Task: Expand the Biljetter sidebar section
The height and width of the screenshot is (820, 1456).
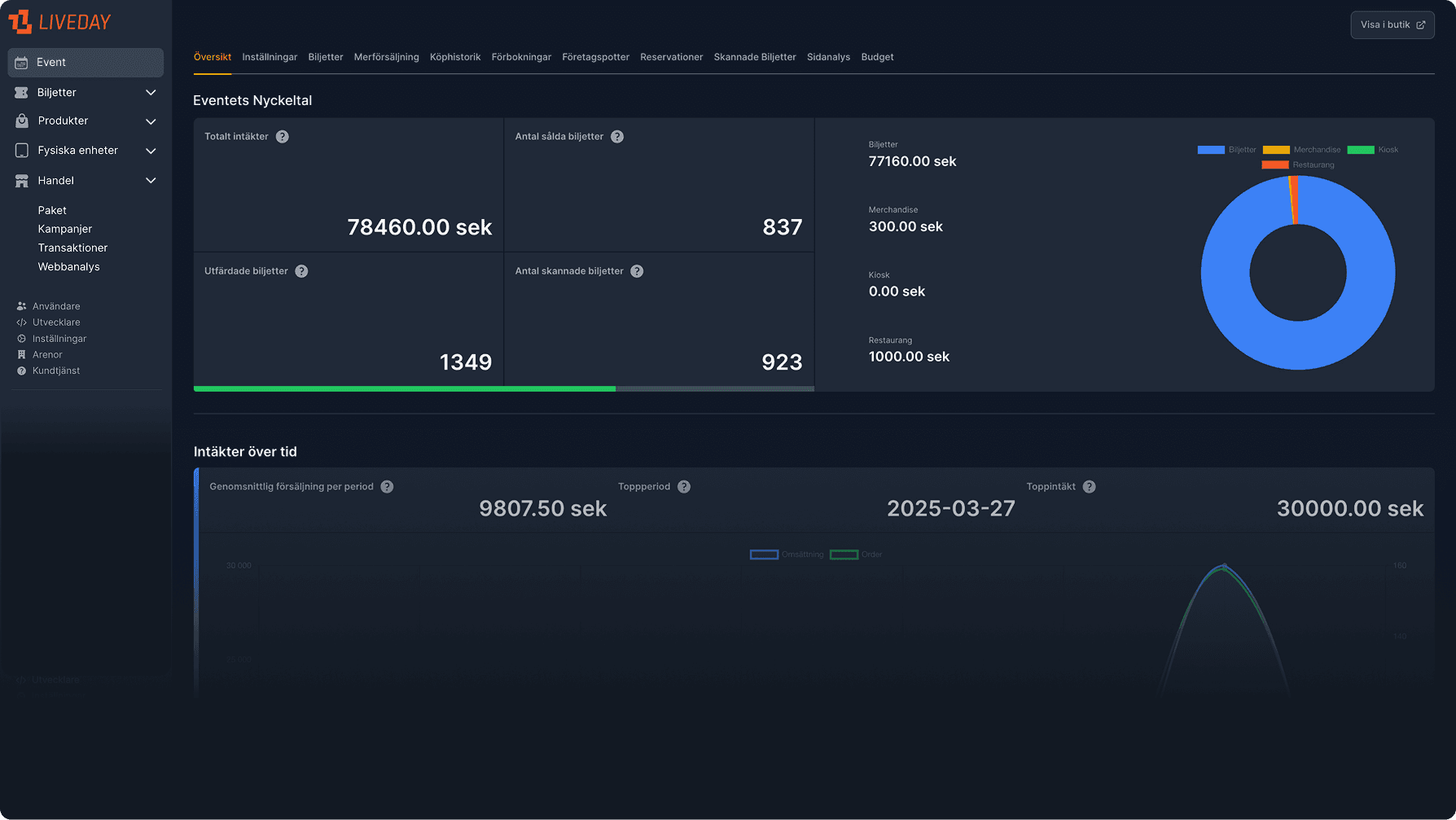Action: [151, 92]
